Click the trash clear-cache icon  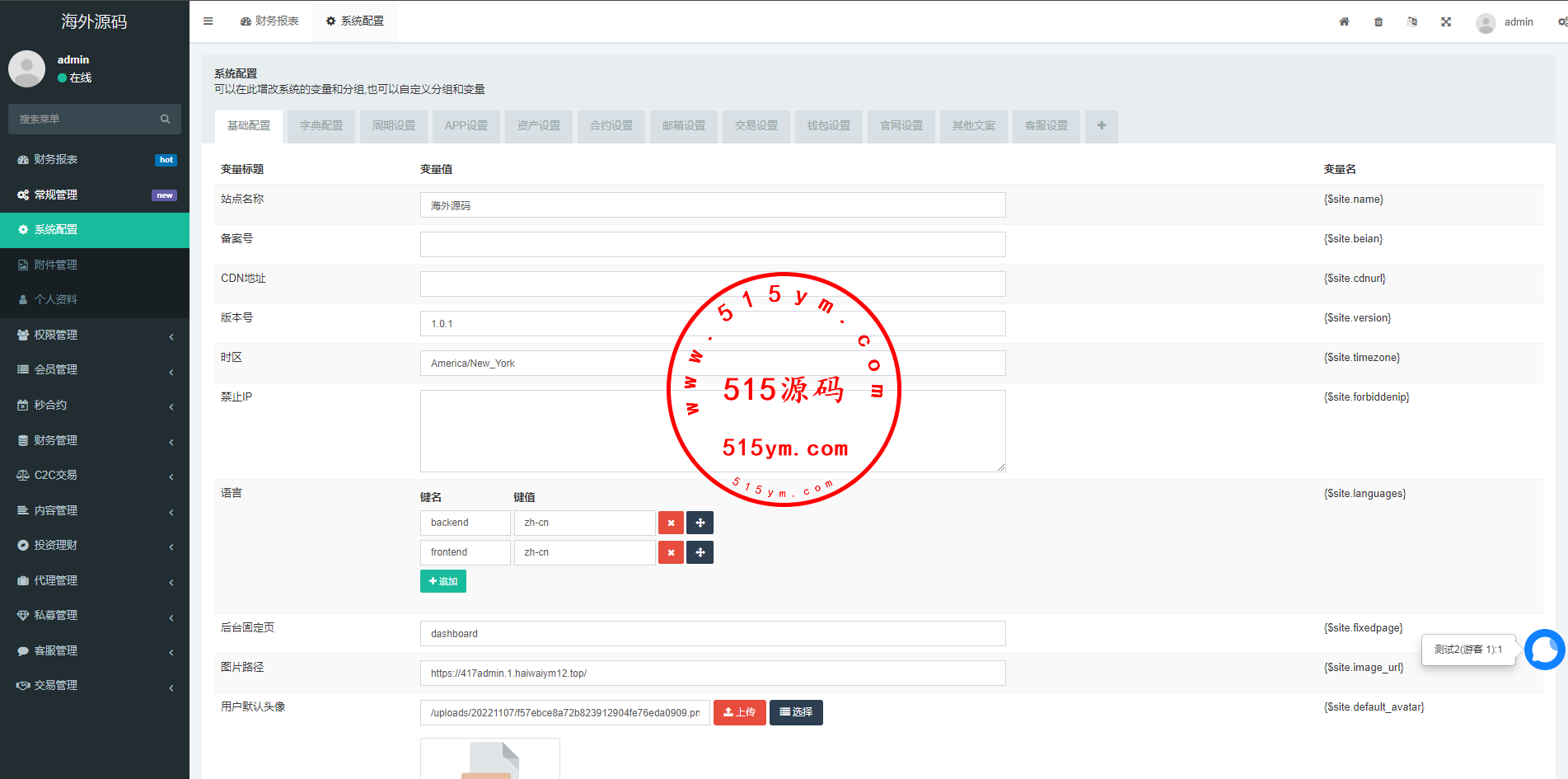1378,21
